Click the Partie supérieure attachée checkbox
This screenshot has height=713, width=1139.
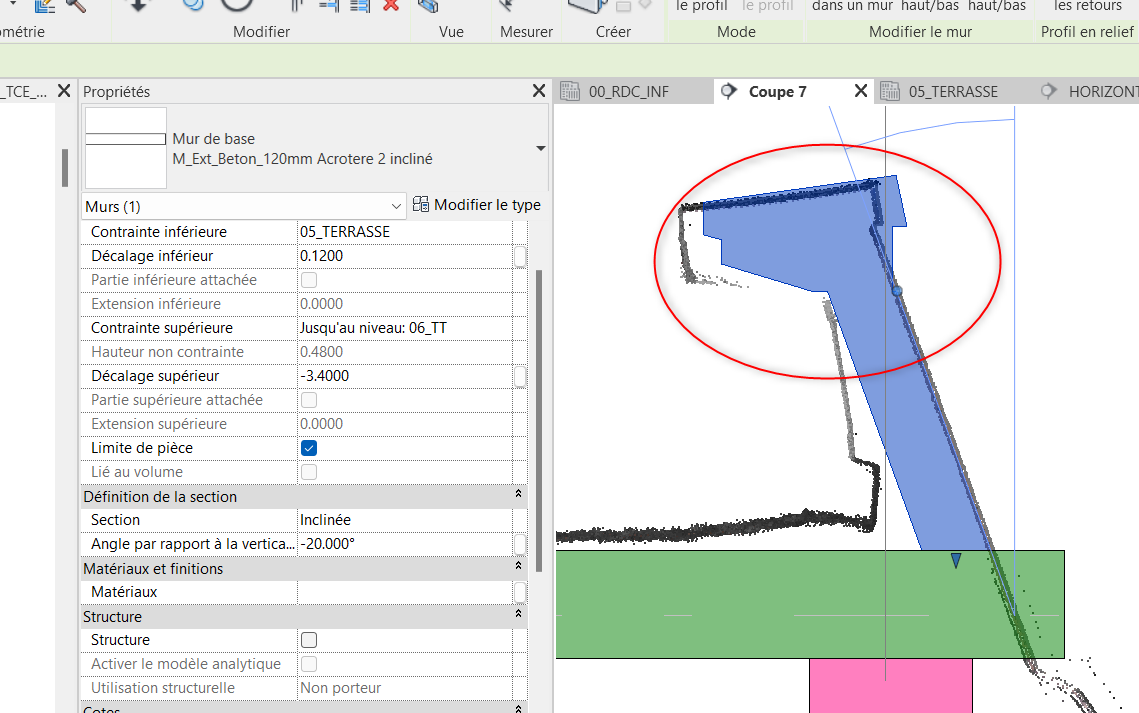coord(309,400)
